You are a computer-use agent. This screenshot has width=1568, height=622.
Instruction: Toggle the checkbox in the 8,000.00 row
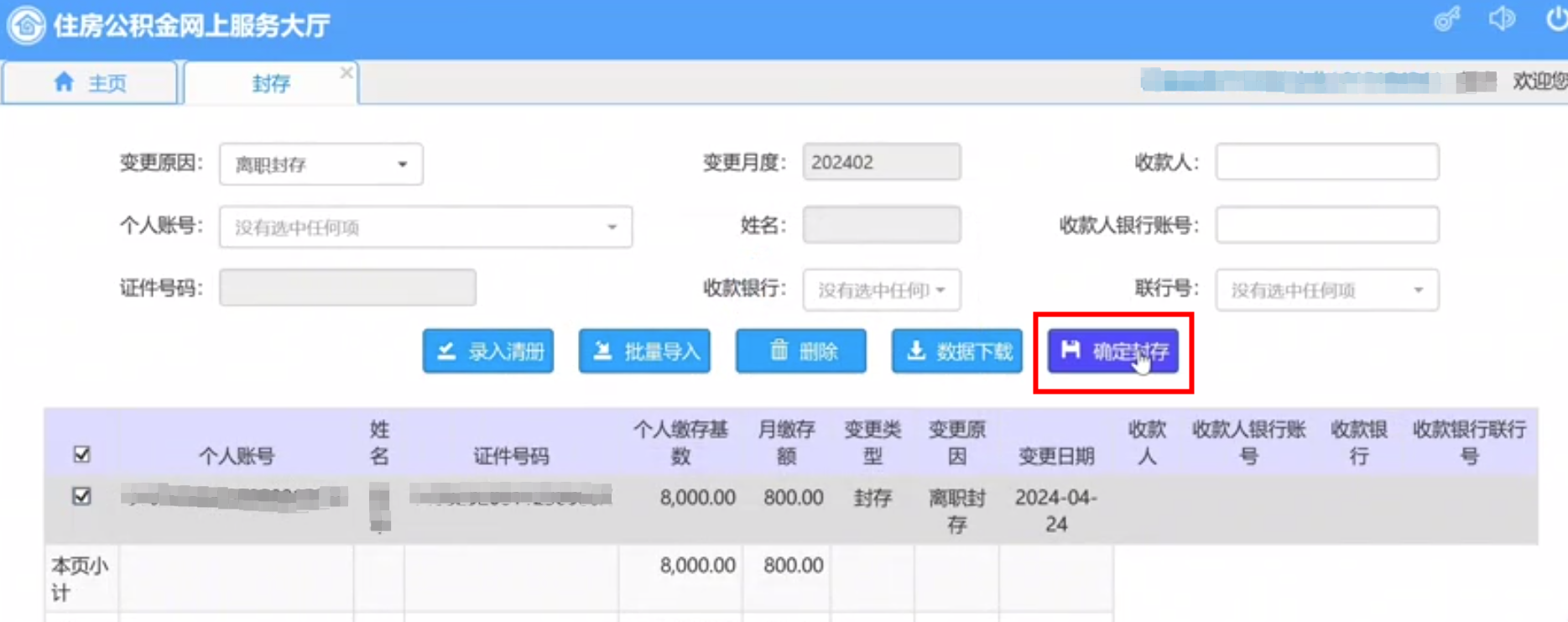[x=81, y=496]
